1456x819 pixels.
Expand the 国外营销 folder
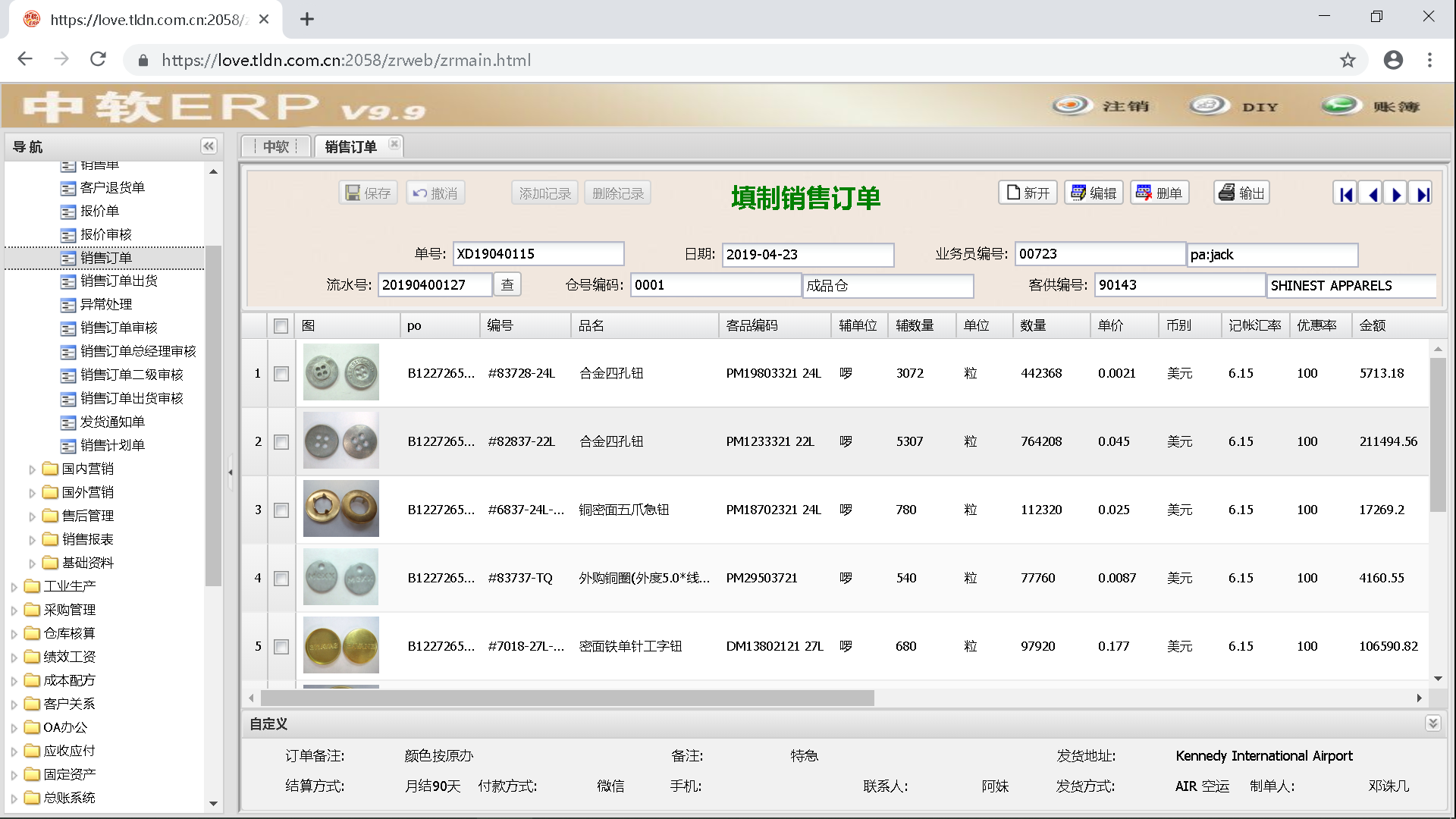click(x=32, y=493)
